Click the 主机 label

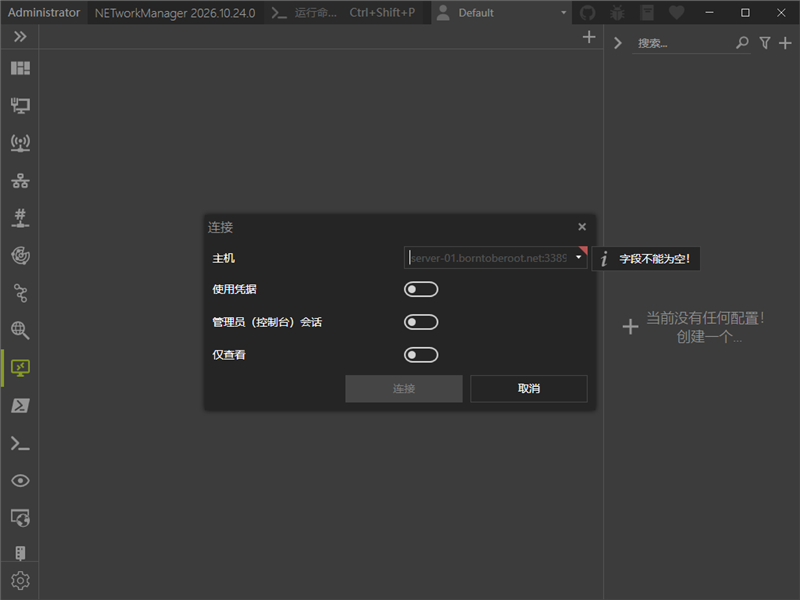pyautogui.click(x=223, y=258)
